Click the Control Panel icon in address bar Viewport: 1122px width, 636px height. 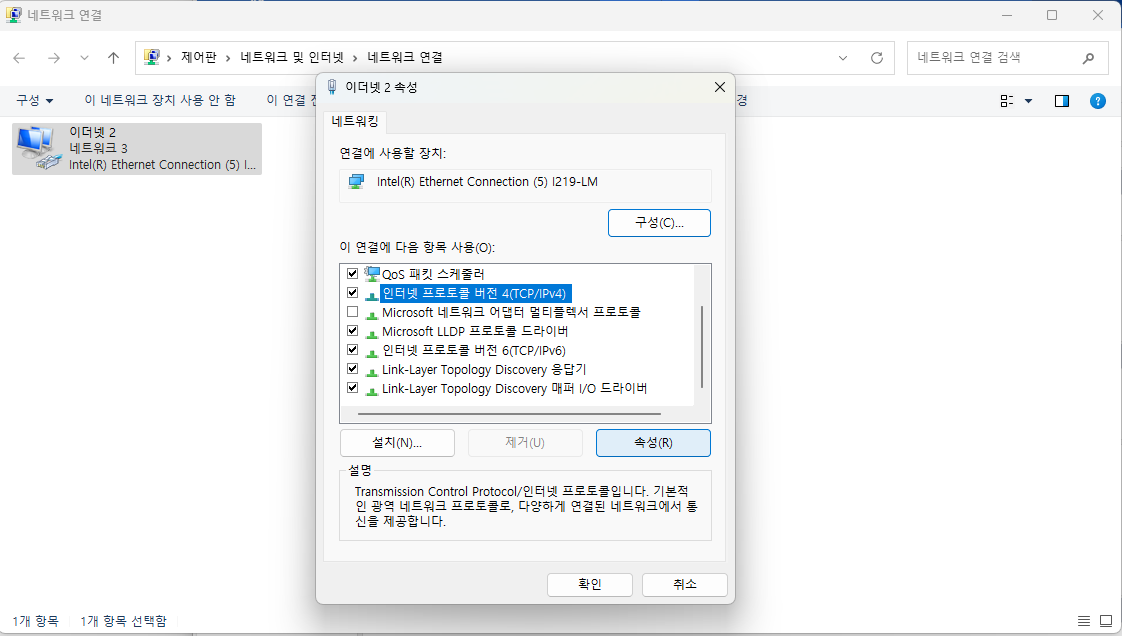coord(152,57)
